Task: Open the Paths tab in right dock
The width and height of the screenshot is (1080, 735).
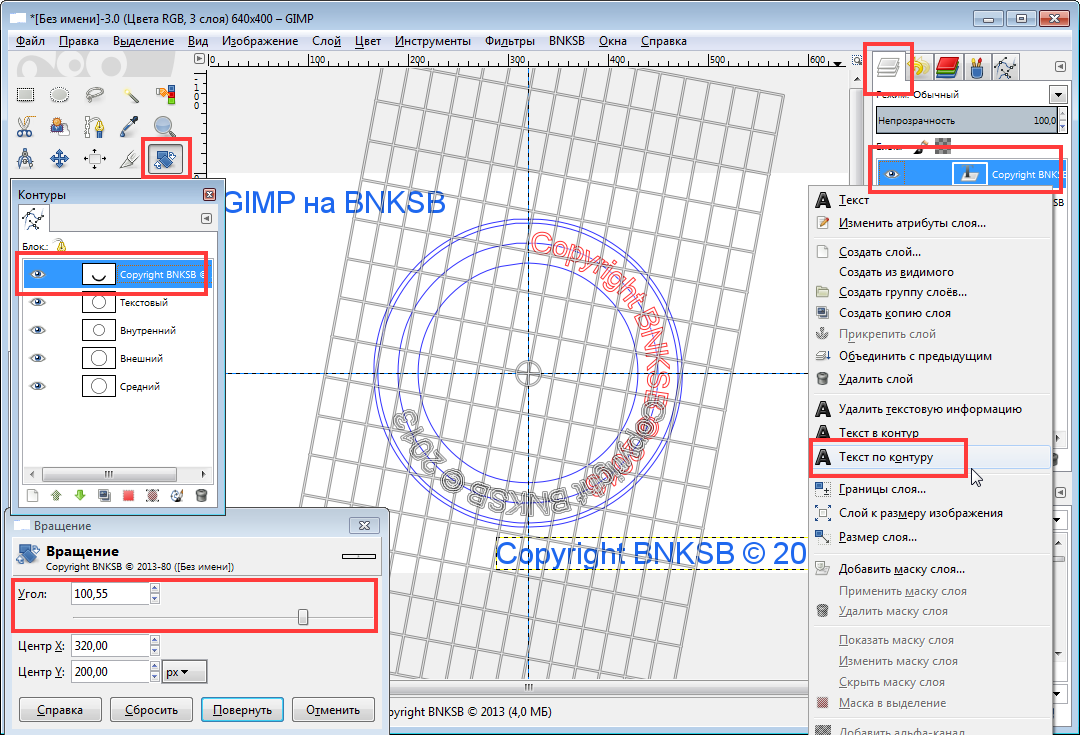Action: pyautogui.click(x=1005, y=68)
